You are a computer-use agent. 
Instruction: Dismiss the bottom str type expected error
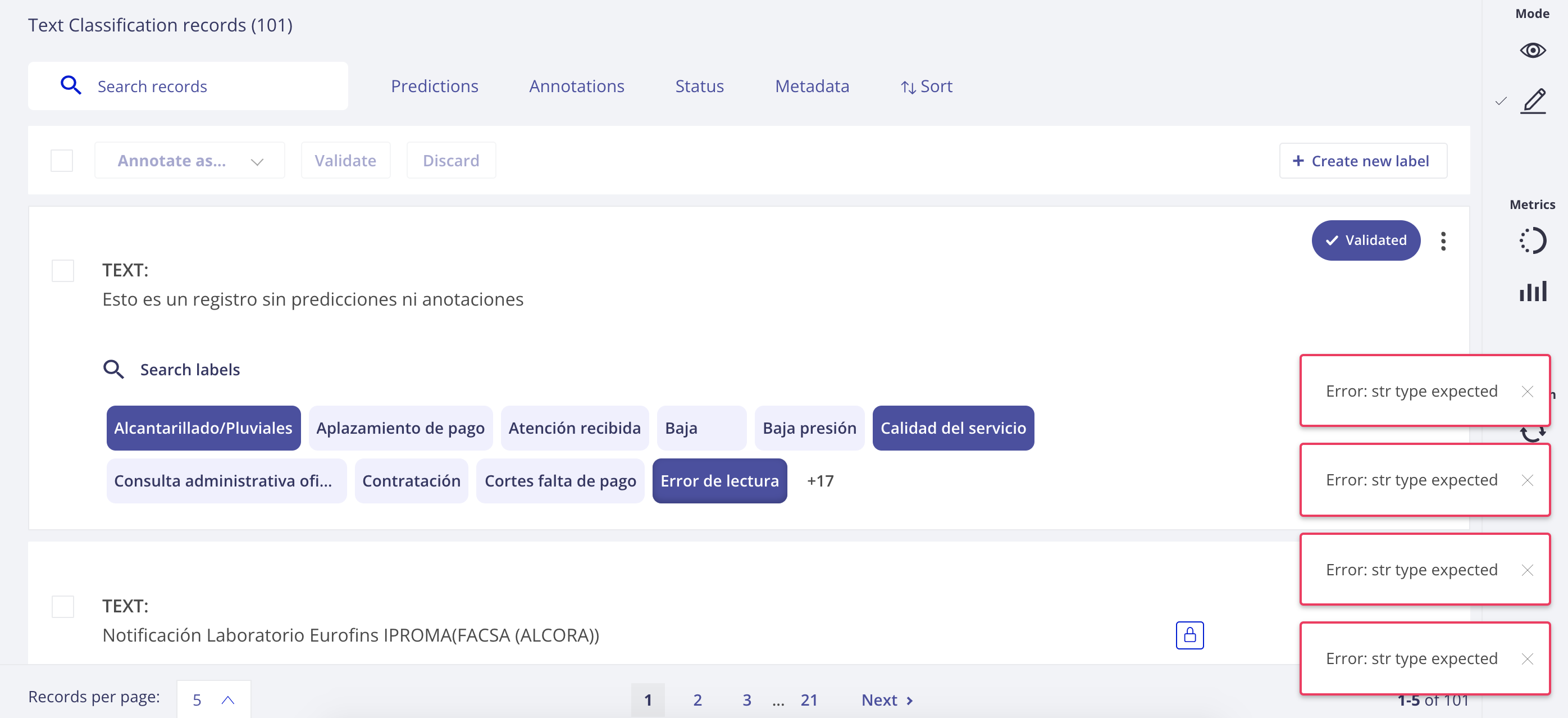(1526, 658)
